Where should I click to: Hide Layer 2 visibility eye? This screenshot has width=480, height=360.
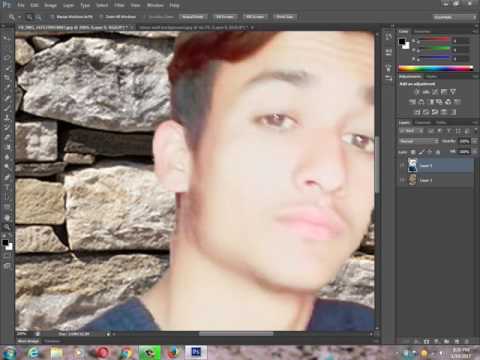tap(402, 166)
